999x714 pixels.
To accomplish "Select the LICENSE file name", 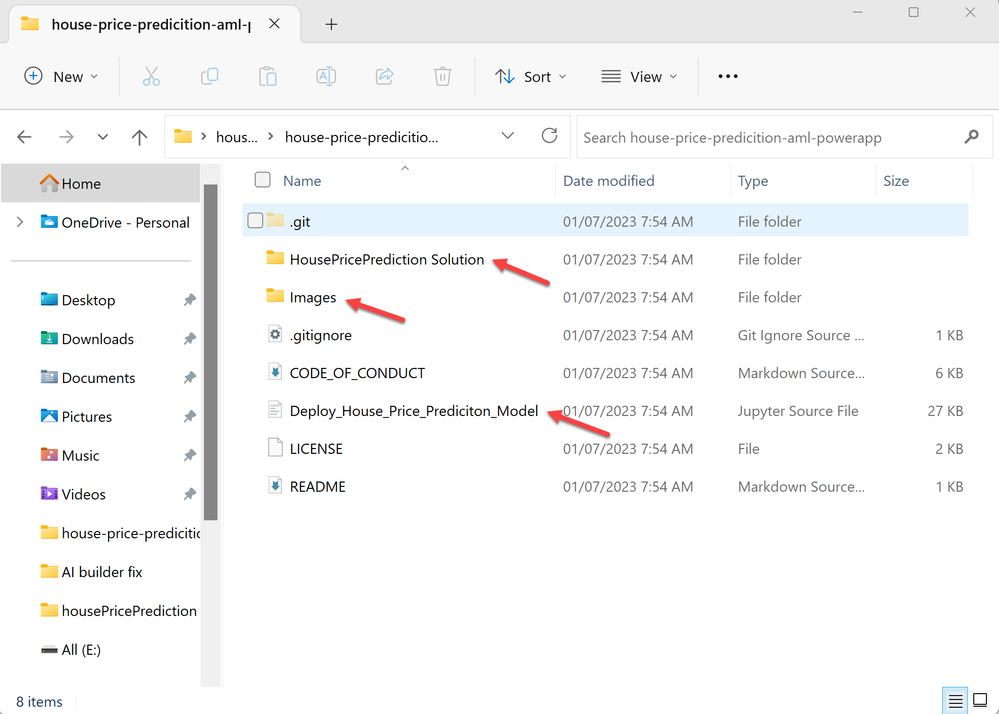I will pyautogui.click(x=316, y=448).
